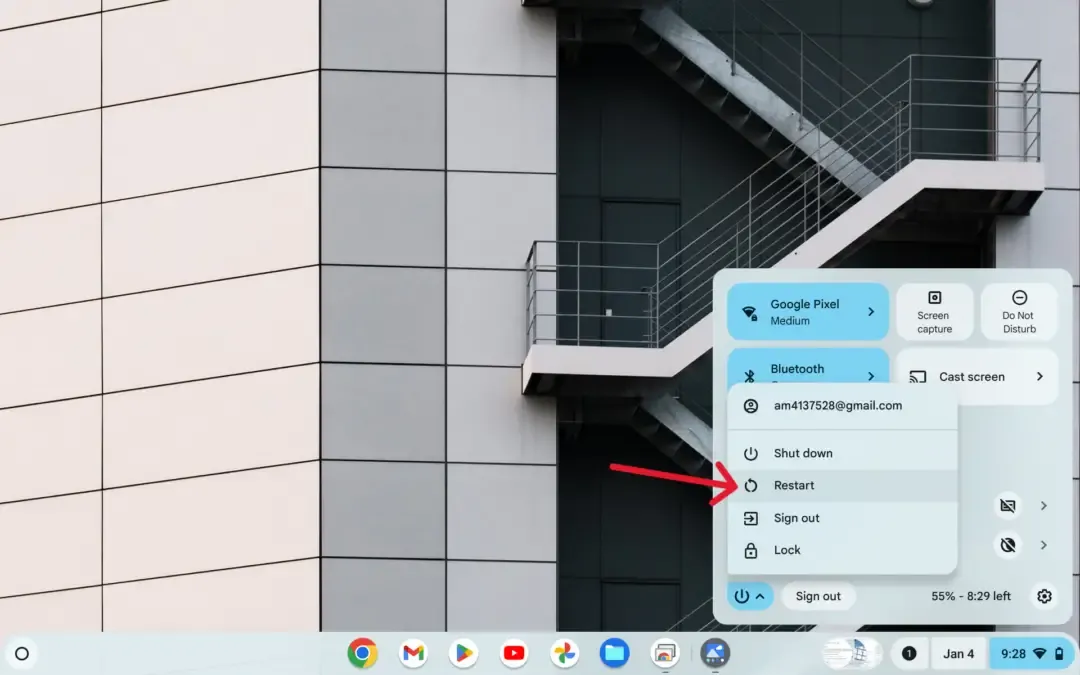Click the am4137528@gmail.com account entry

click(842, 406)
